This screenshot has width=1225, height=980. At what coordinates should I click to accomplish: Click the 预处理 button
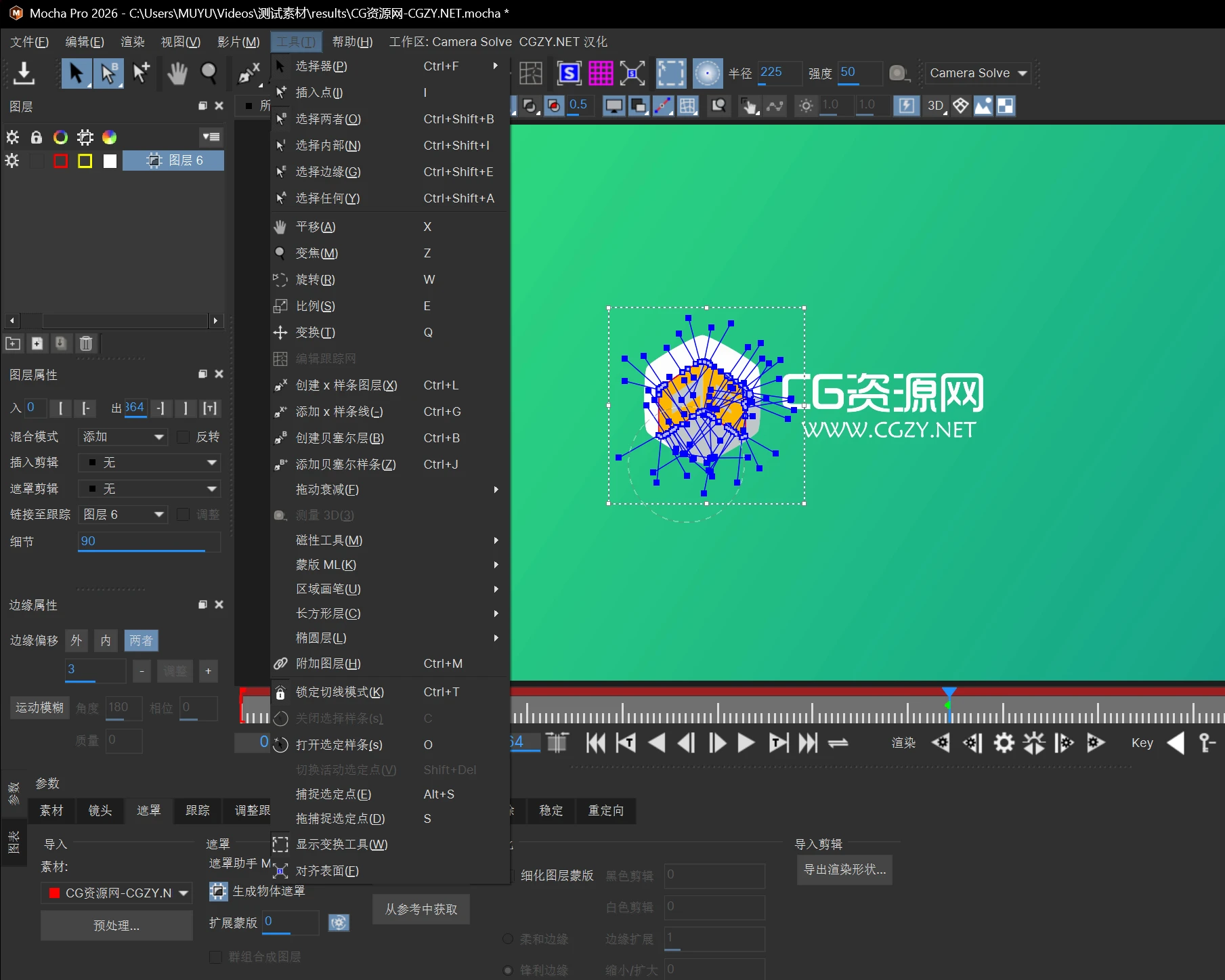[116, 925]
